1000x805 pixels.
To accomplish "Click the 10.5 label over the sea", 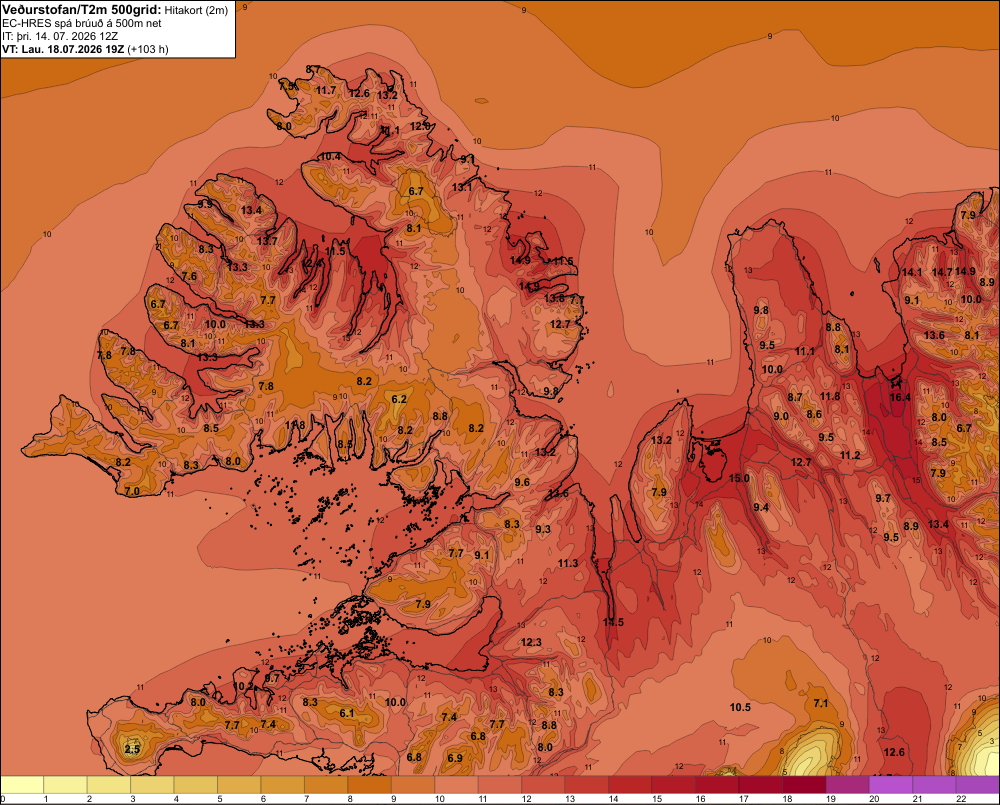I will pyautogui.click(x=740, y=707).
